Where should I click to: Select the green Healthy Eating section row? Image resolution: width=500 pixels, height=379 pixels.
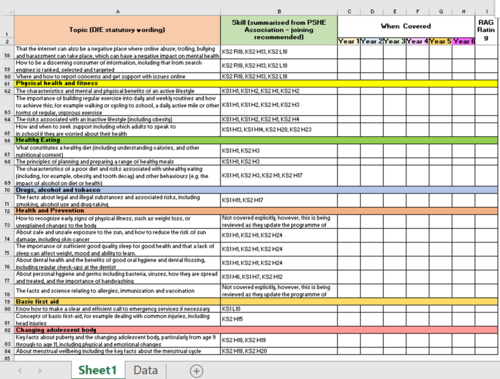(256, 140)
